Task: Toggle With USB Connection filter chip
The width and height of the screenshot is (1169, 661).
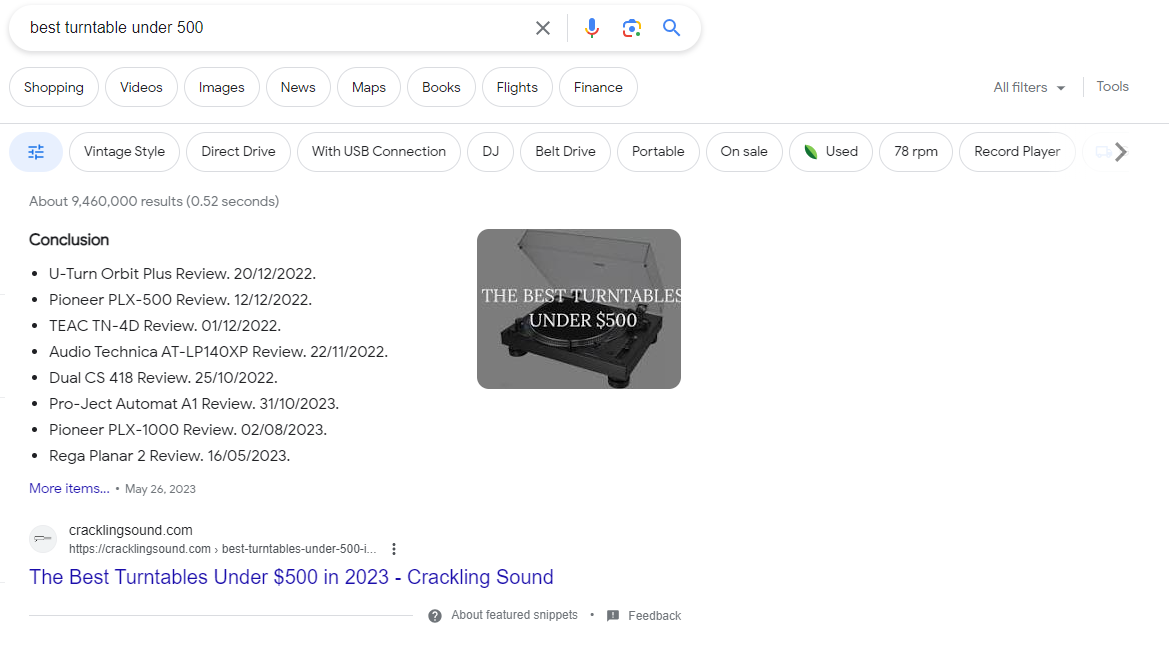Action: (x=379, y=152)
